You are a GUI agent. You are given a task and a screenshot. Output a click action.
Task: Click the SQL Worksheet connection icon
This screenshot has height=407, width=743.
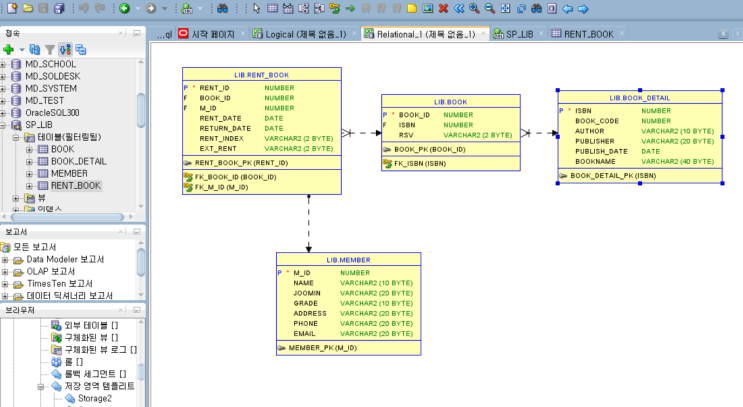pyautogui.click(x=187, y=8)
